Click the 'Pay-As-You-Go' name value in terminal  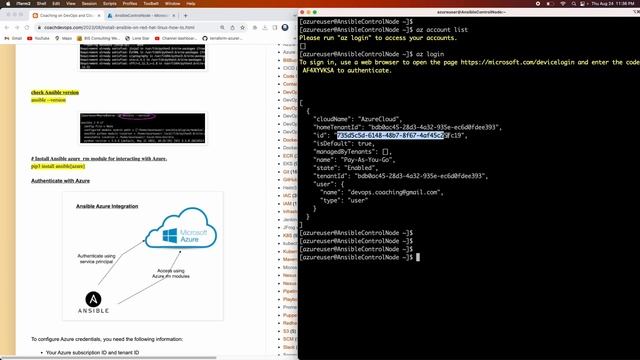tap(367, 160)
